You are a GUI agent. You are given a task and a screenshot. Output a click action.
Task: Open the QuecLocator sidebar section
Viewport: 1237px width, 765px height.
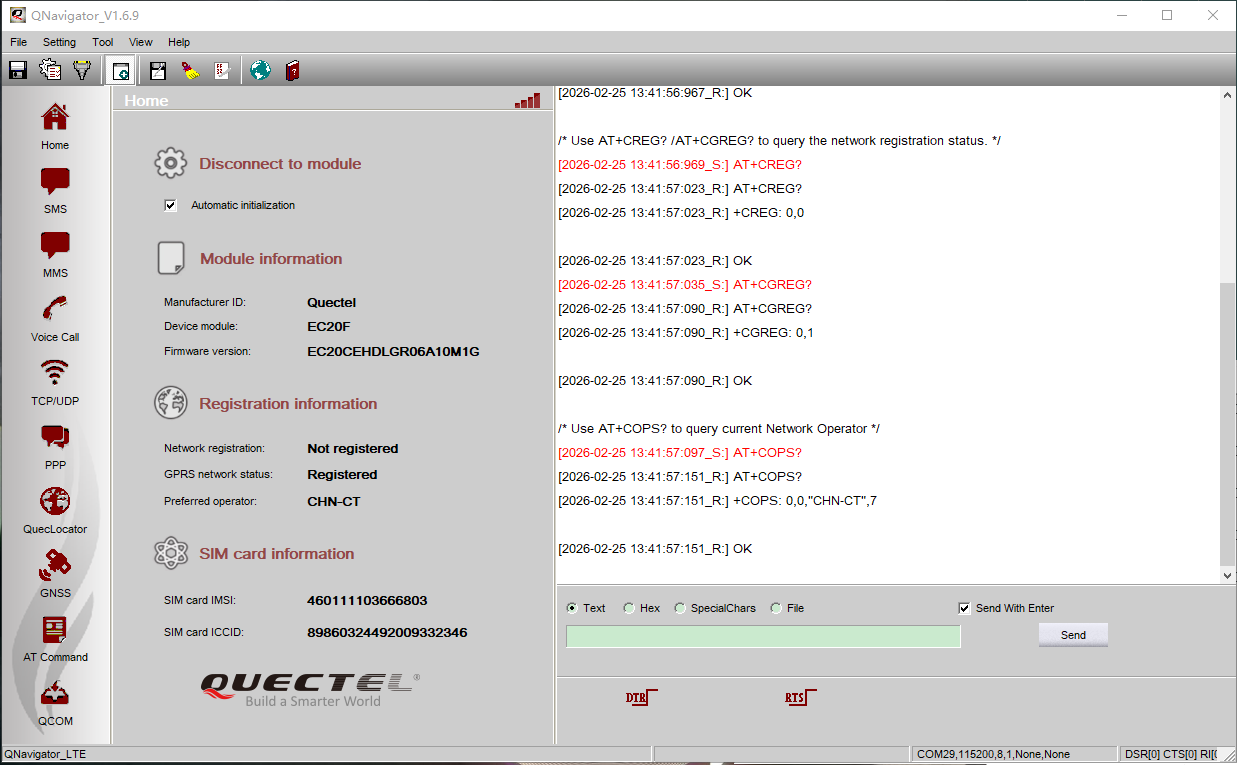click(x=55, y=511)
